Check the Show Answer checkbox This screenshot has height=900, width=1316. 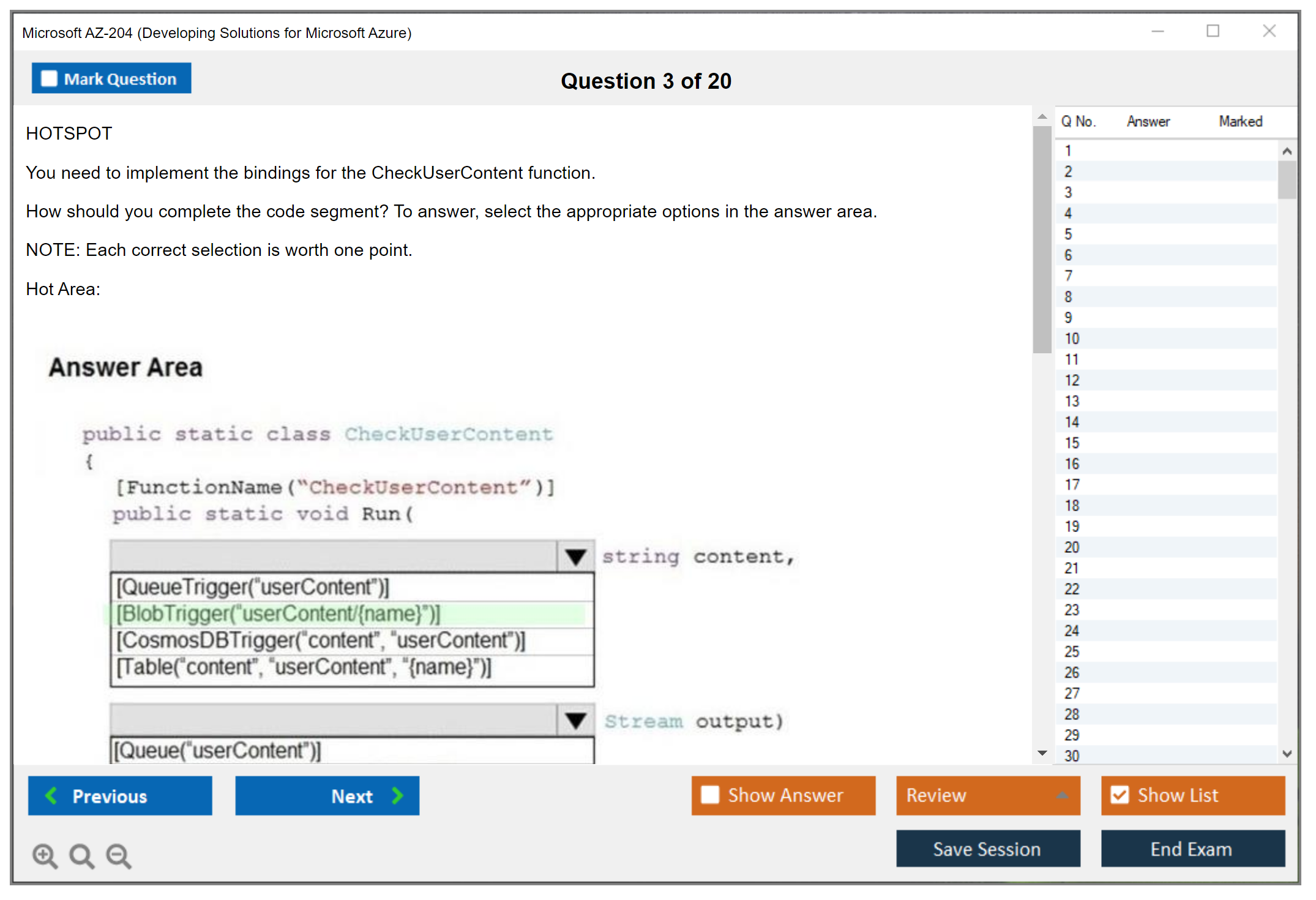710,795
